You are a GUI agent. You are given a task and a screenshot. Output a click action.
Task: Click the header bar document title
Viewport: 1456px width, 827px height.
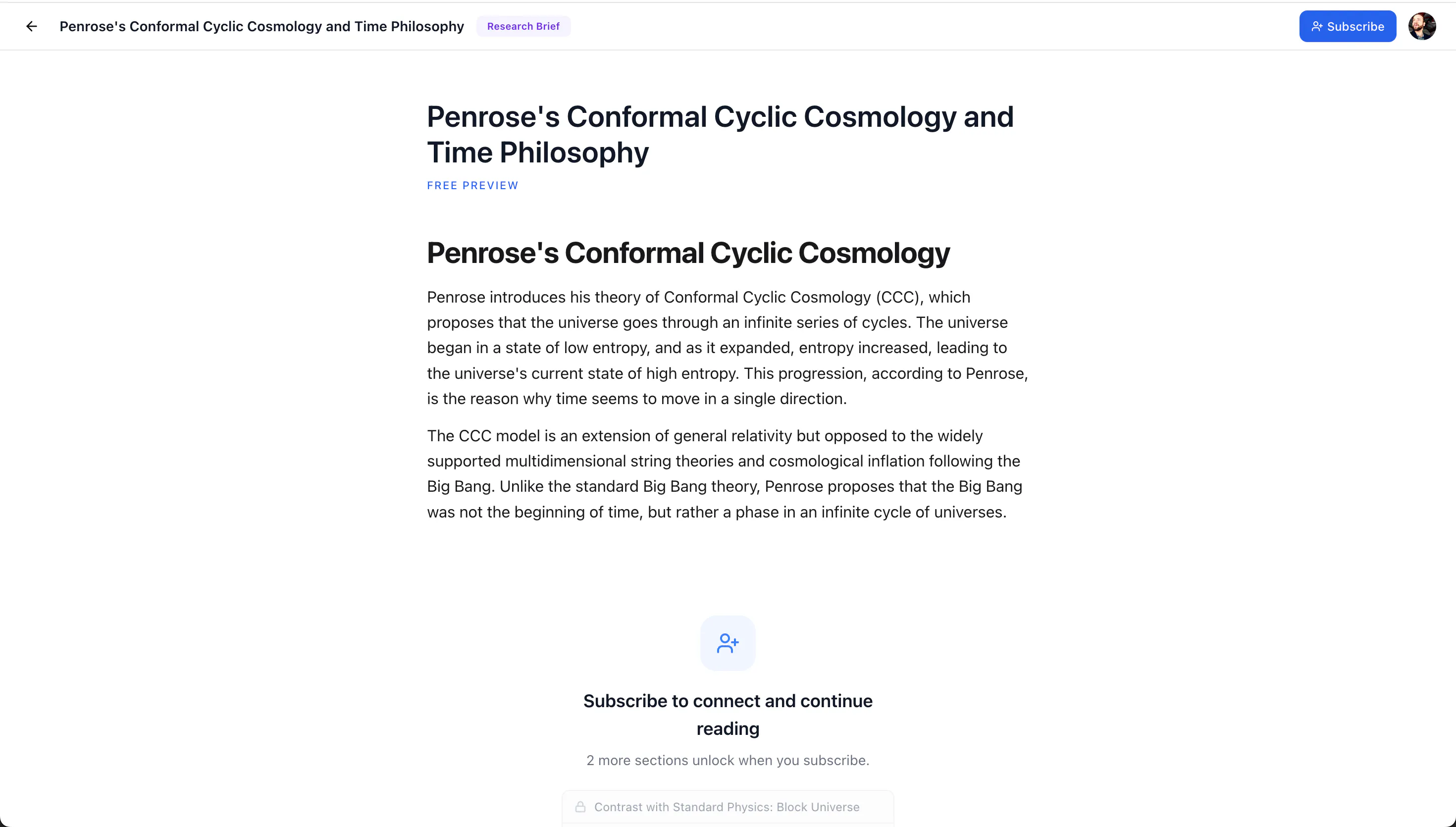(x=262, y=26)
